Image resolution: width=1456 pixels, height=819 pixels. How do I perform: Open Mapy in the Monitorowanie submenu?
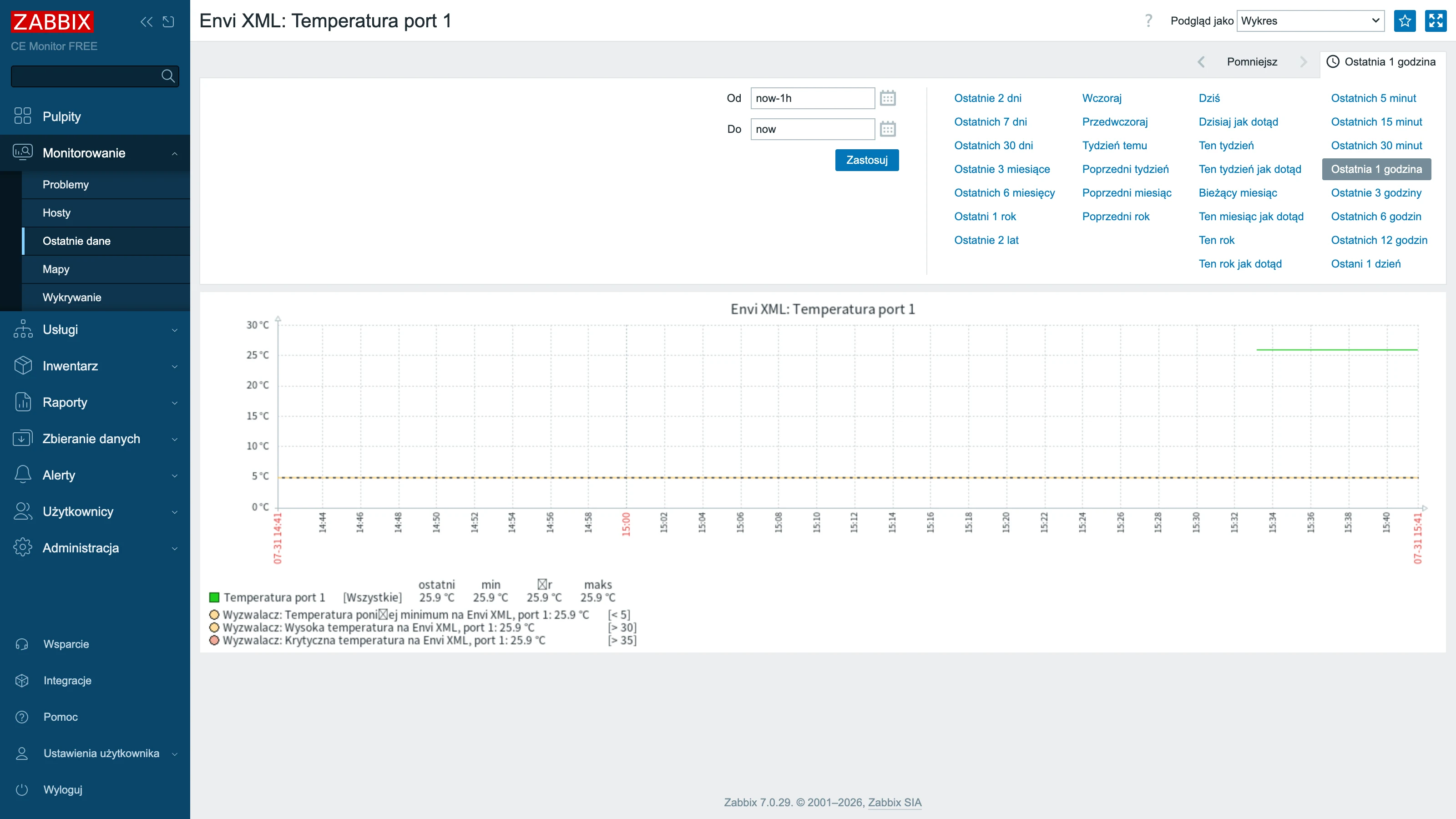[106, 270]
